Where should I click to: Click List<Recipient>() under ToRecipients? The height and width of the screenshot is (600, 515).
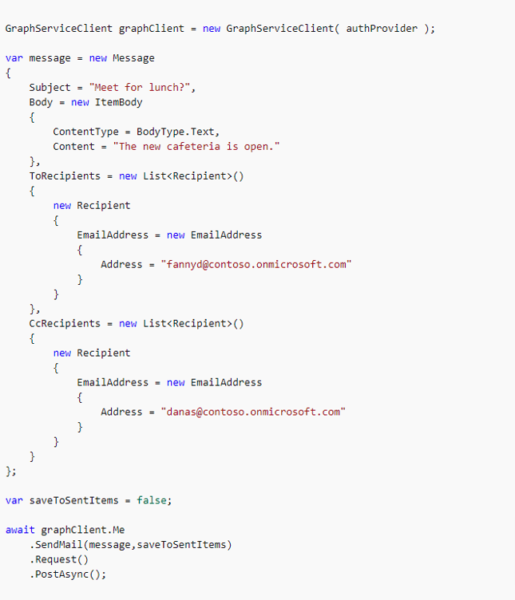(x=193, y=176)
